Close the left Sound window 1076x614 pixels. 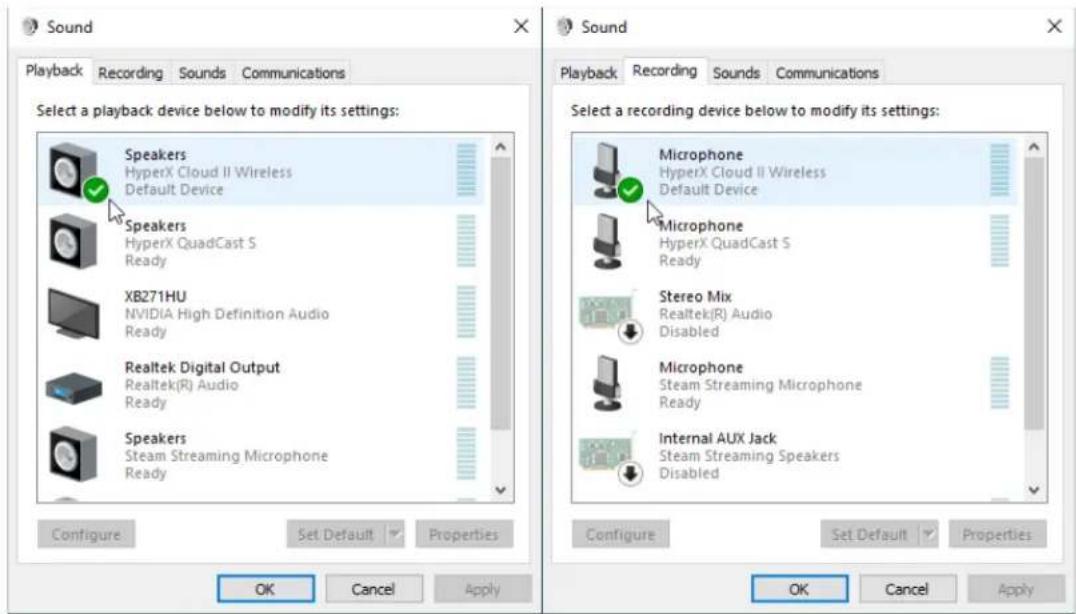[x=522, y=27]
